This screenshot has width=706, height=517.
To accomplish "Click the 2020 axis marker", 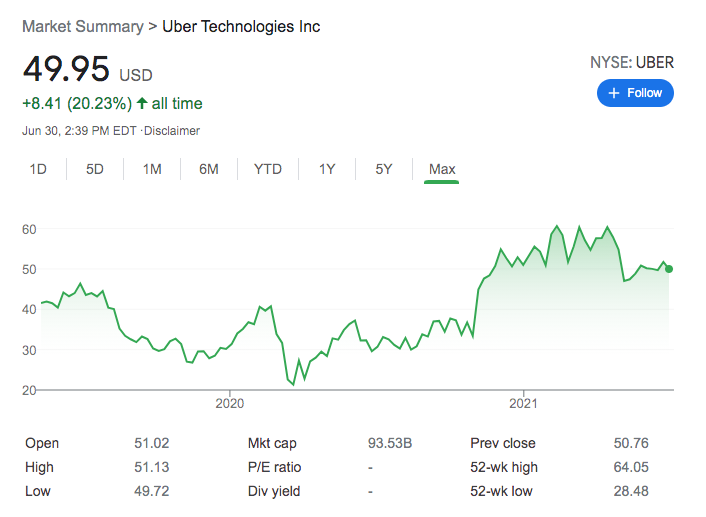I will click(230, 403).
